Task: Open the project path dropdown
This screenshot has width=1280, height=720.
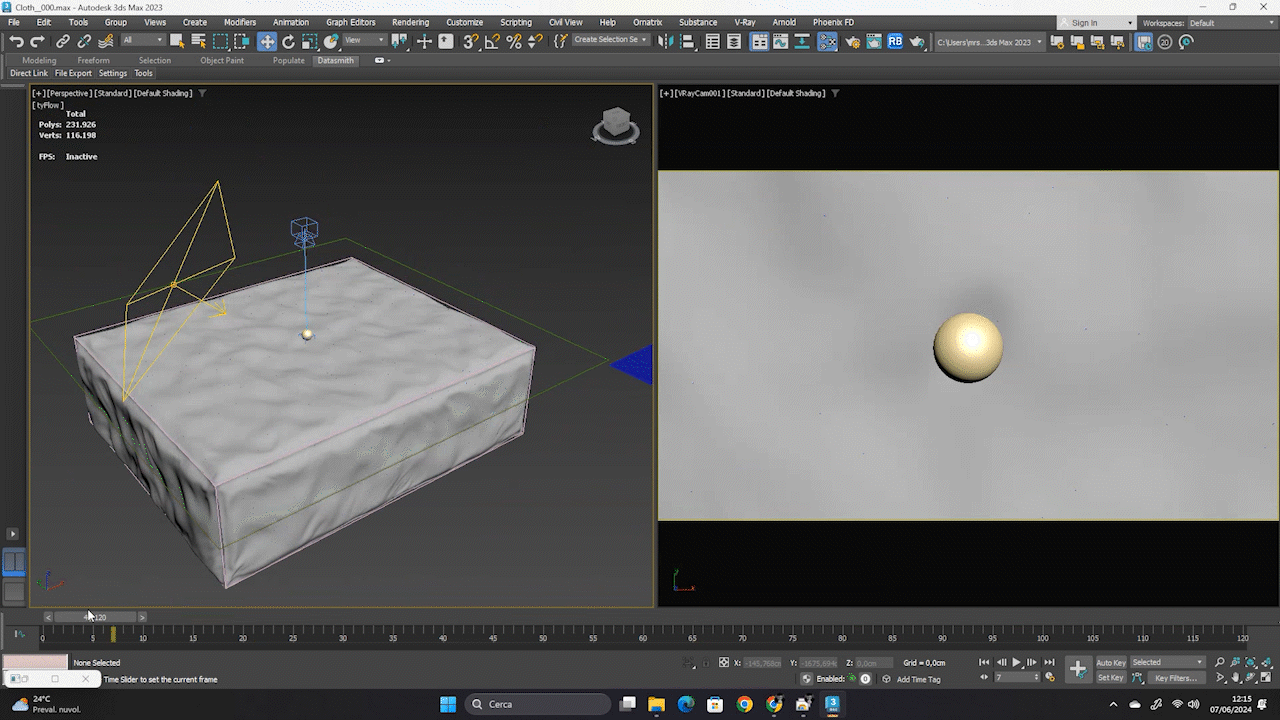Action: point(990,42)
